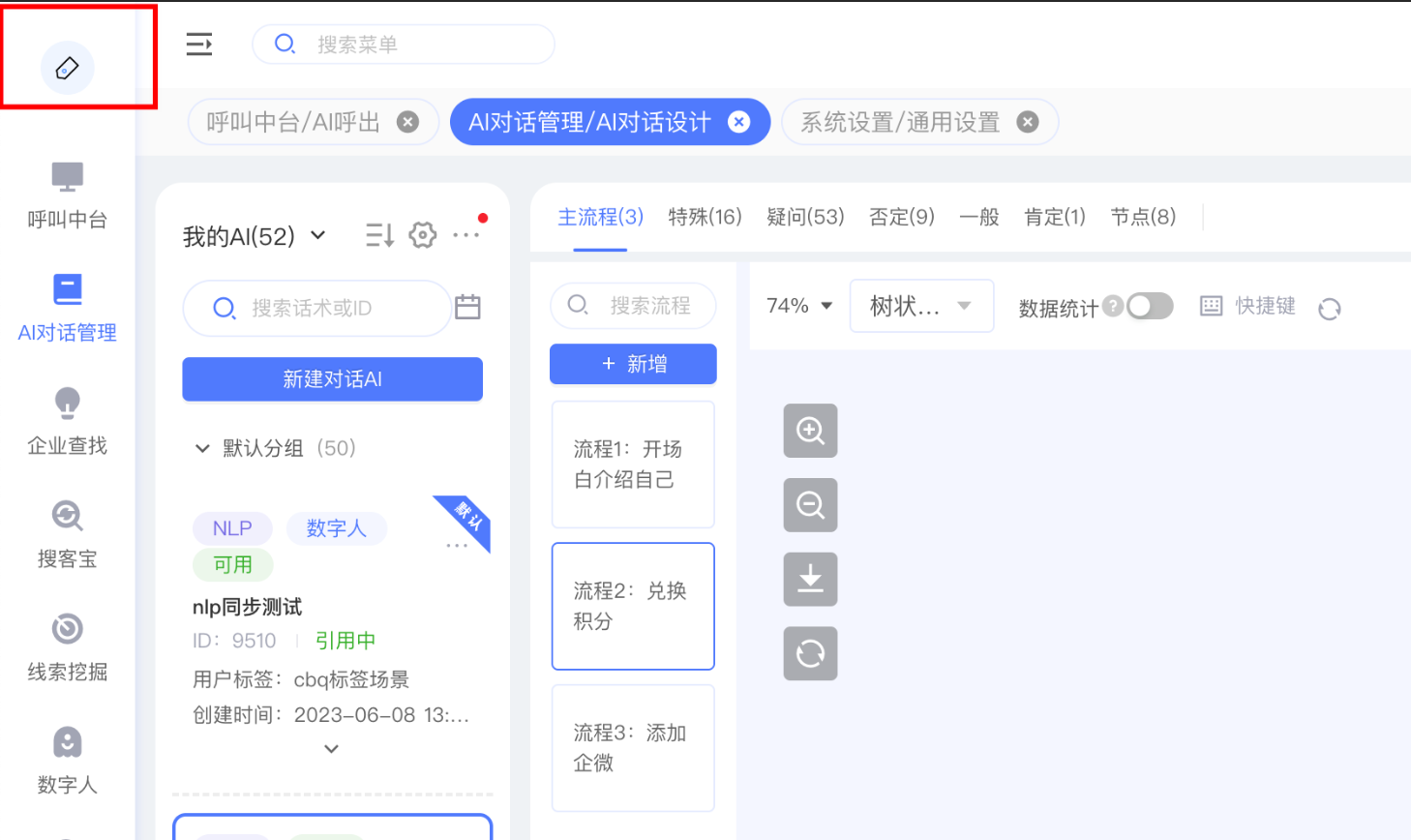Open the 74% zoom level dropdown
Screen dimensions: 1411x840
click(799, 306)
